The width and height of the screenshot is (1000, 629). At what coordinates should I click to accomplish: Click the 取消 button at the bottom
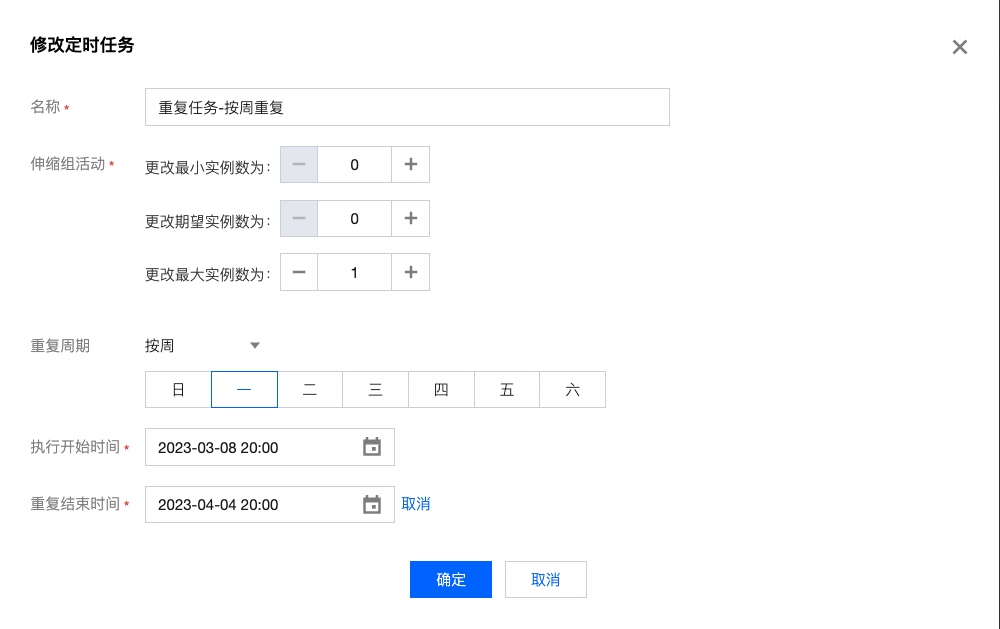tap(545, 579)
